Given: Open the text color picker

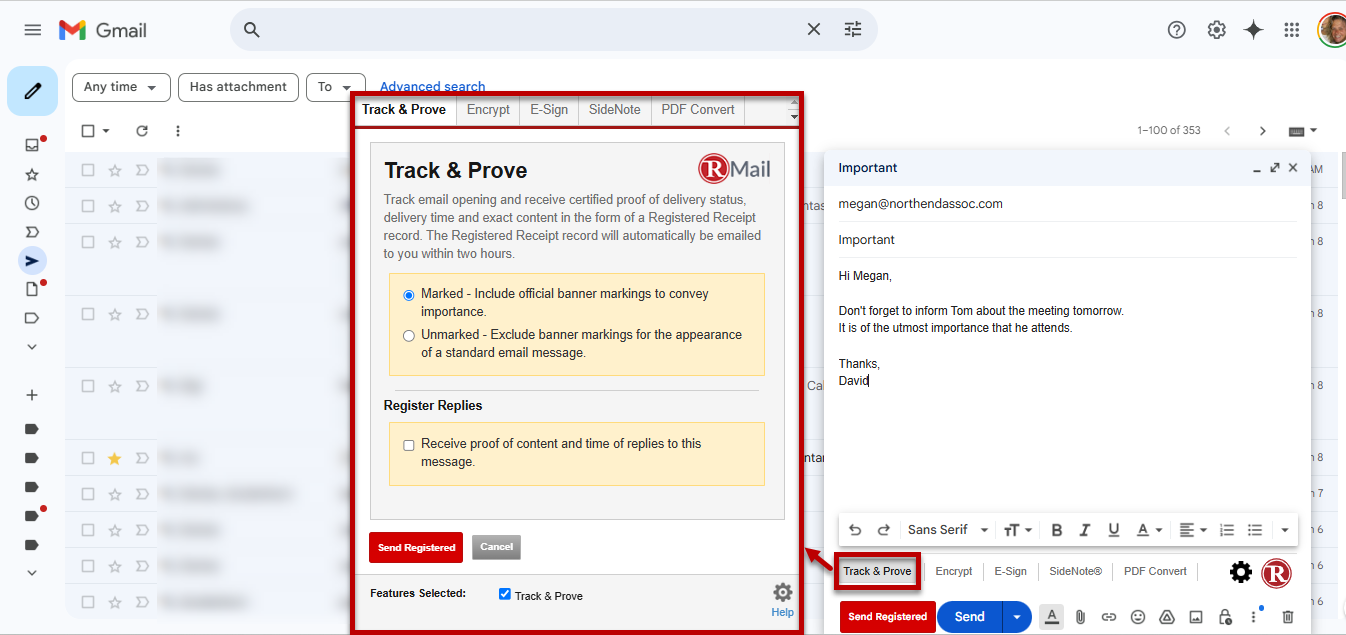Looking at the screenshot, I should point(1149,530).
